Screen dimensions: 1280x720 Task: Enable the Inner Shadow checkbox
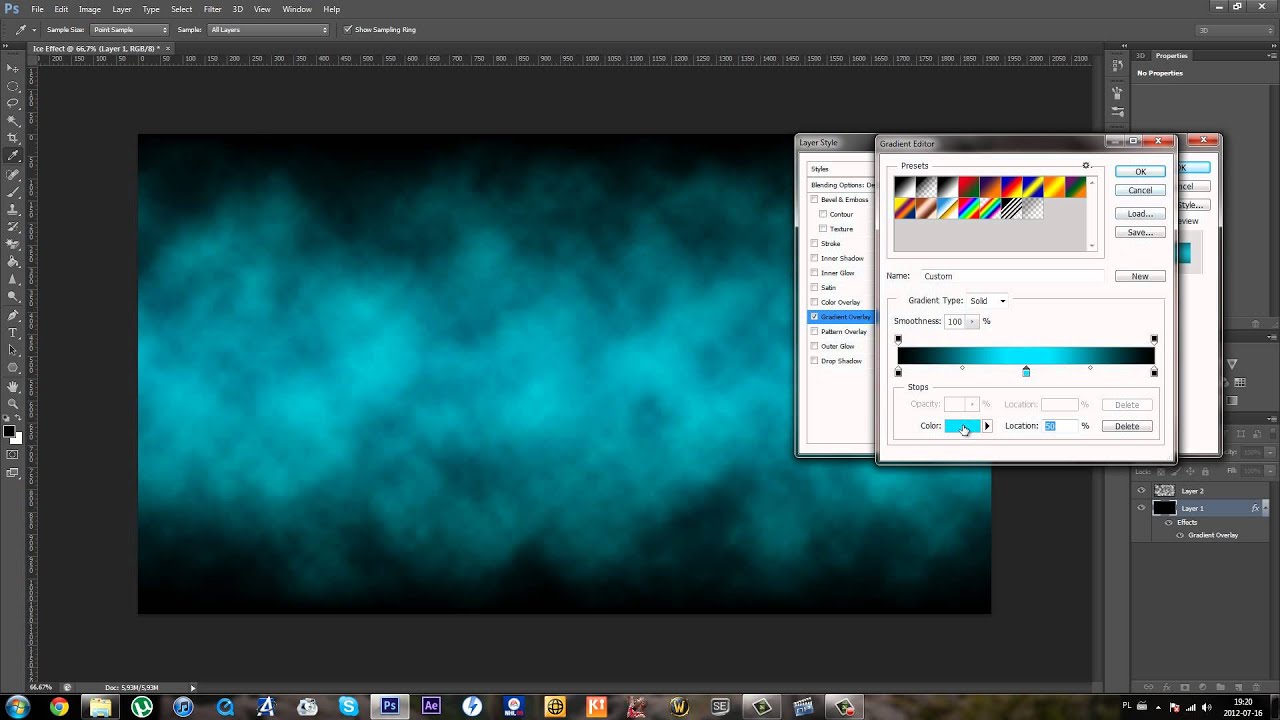pyautogui.click(x=814, y=258)
